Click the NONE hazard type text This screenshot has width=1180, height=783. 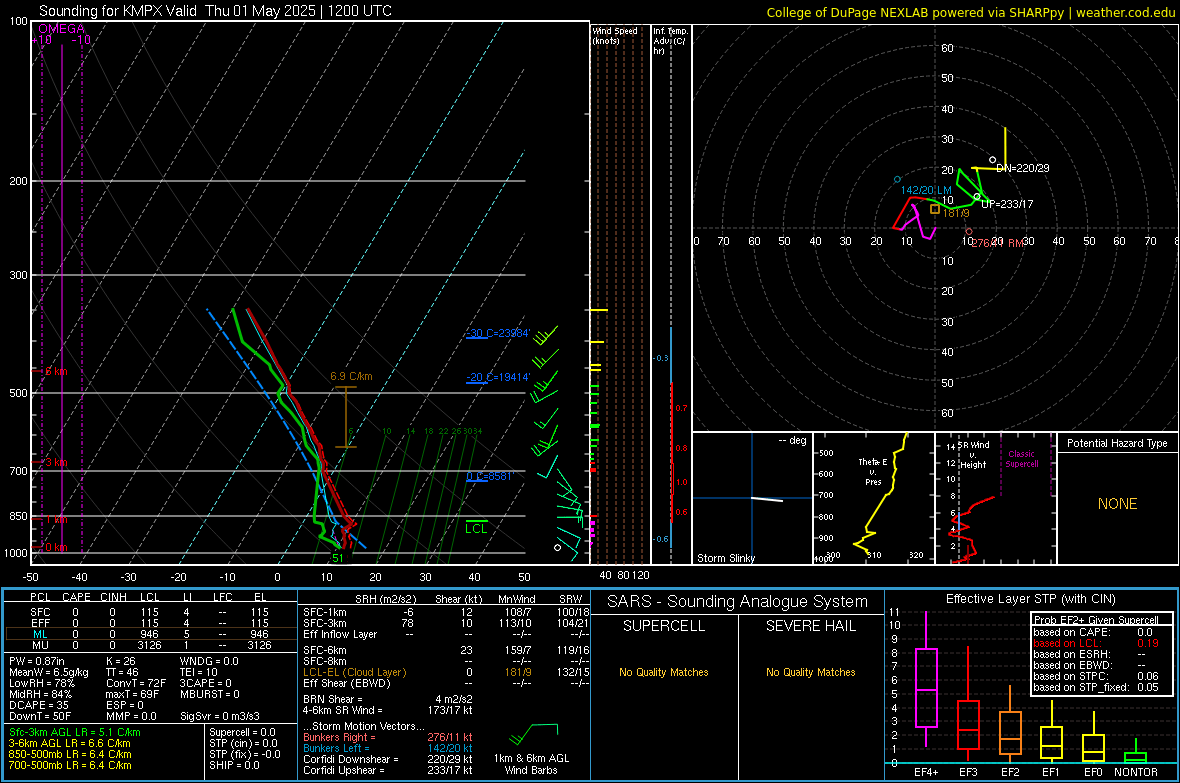coord(1118,504)
